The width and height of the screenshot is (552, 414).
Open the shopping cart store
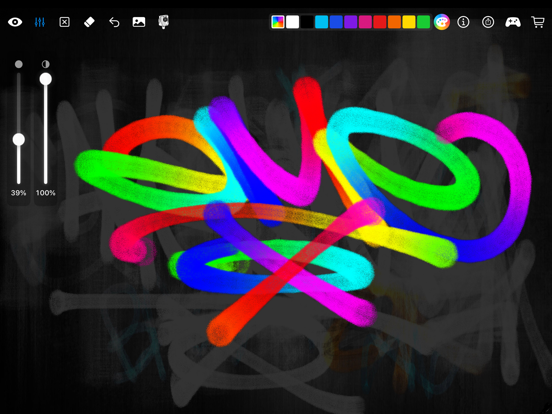[x=538, y=22]
